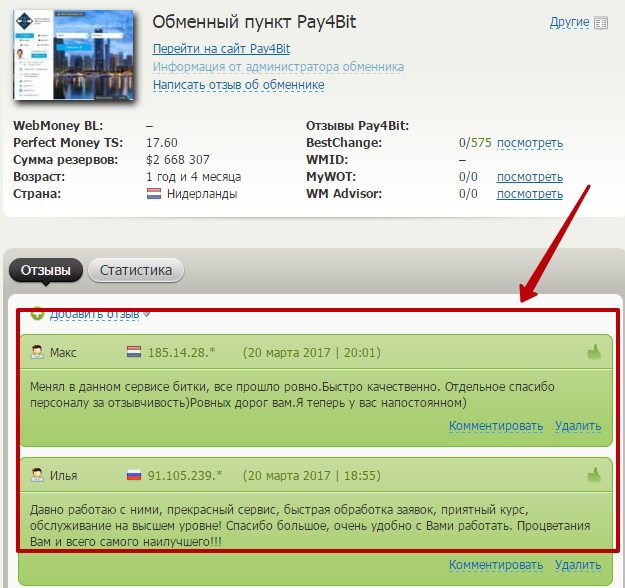The width and height of the screenshot is (625, 588).
Task: Open 'Информация от администратора обменника' link
Action: (278, 67)
